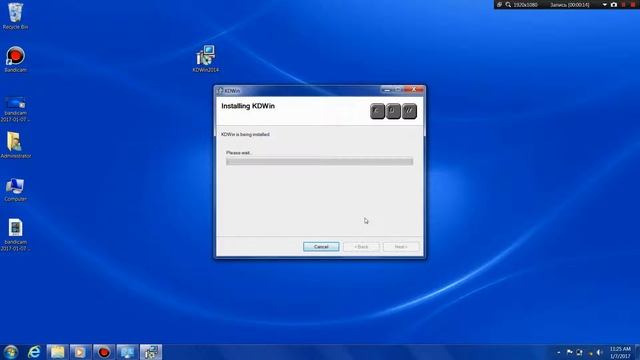Image resolution: width=640 pixels, height=360 pixels.
Task: Click the KDWin title bar icon
Action: tap(220, 91)
